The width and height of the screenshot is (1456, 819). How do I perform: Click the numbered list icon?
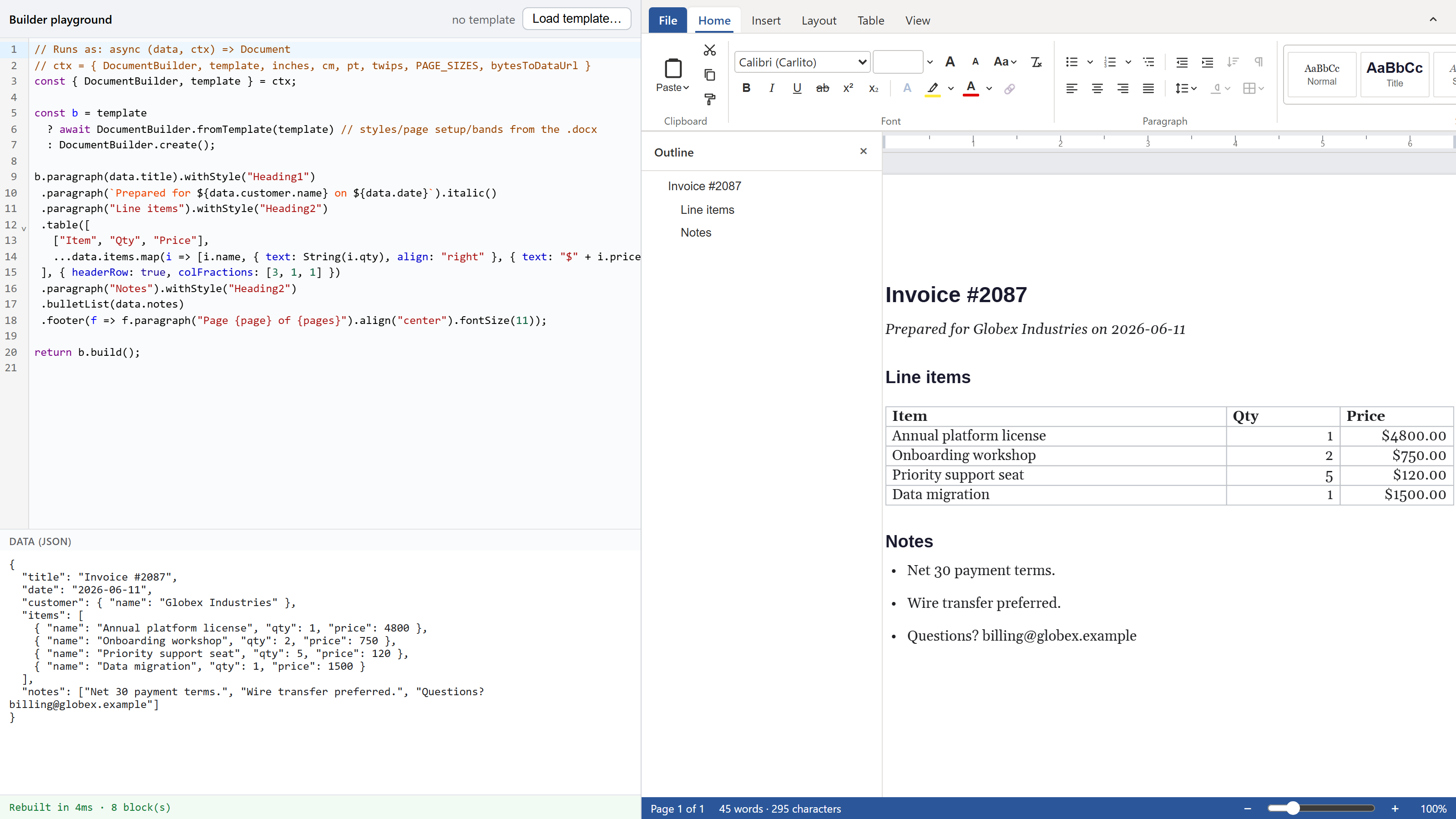[x=1110, y=61]
